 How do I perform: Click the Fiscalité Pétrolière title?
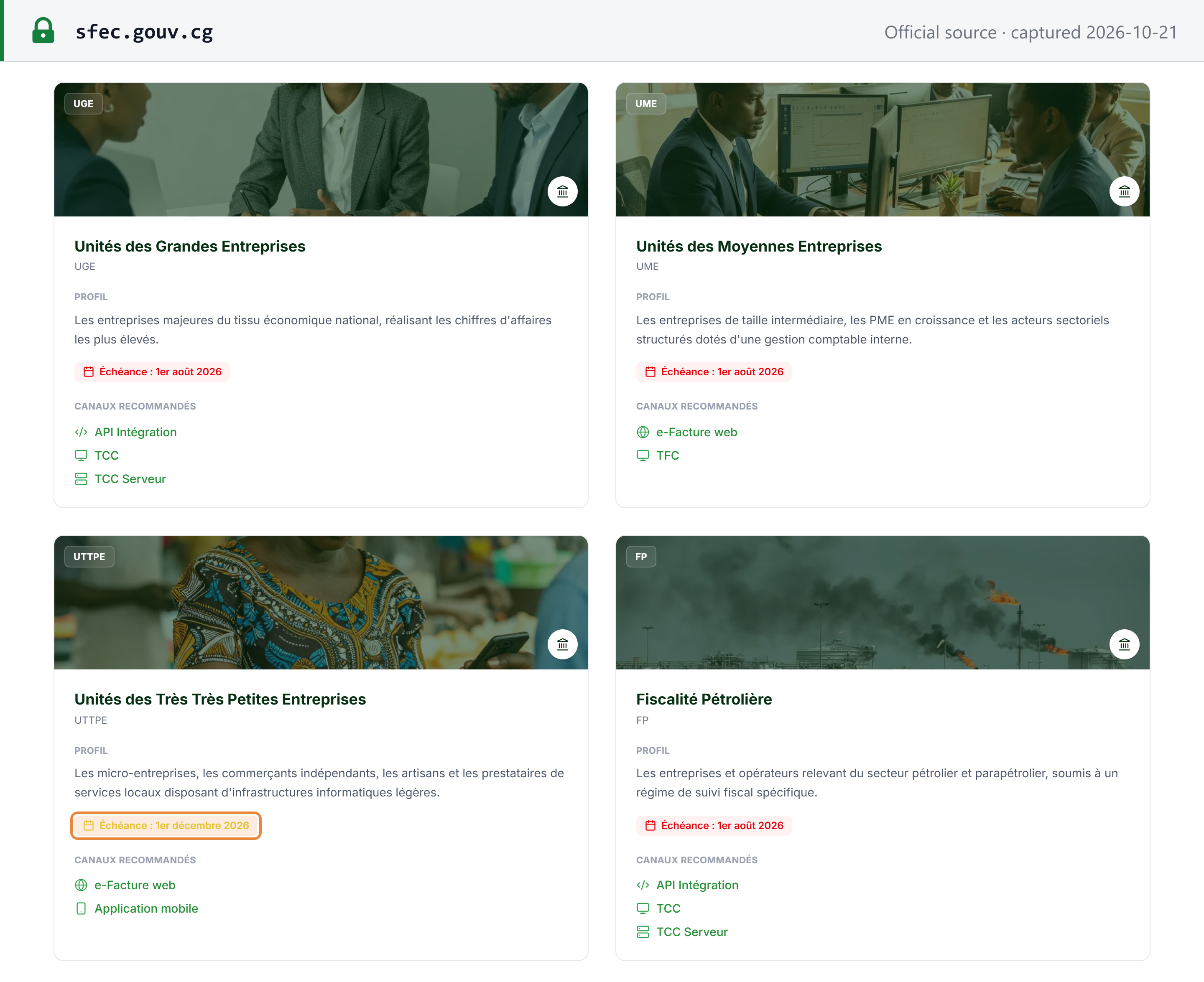(x=704, y=699)
